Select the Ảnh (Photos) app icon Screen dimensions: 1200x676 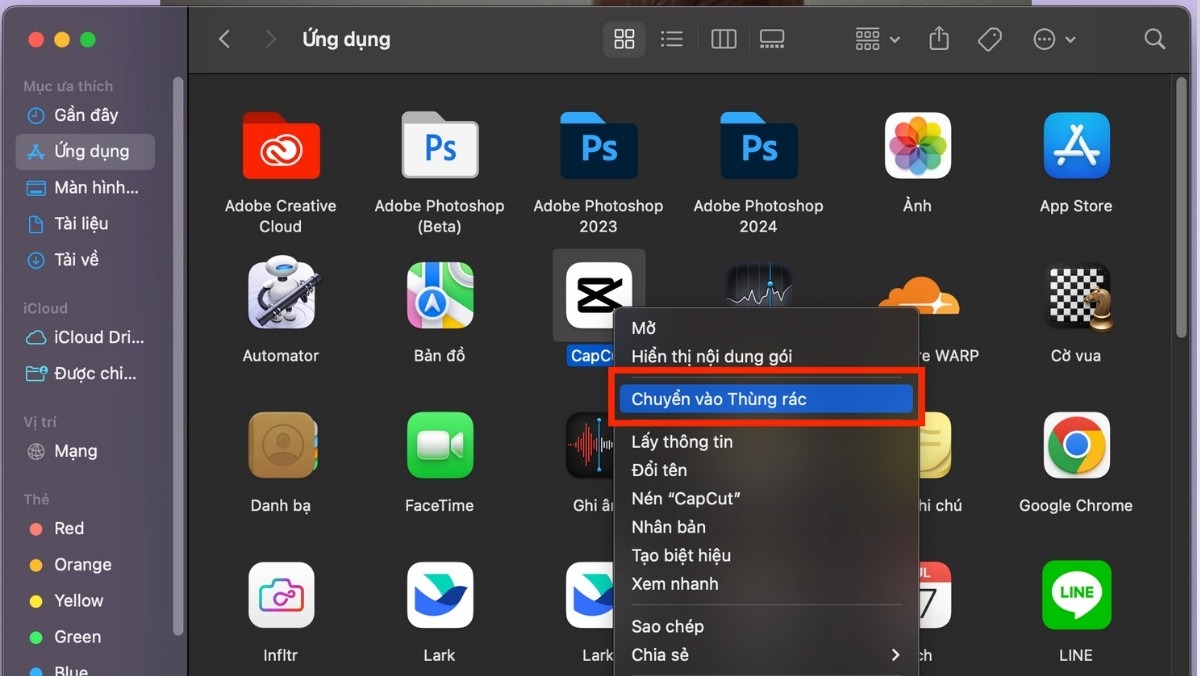click(917, 146)
